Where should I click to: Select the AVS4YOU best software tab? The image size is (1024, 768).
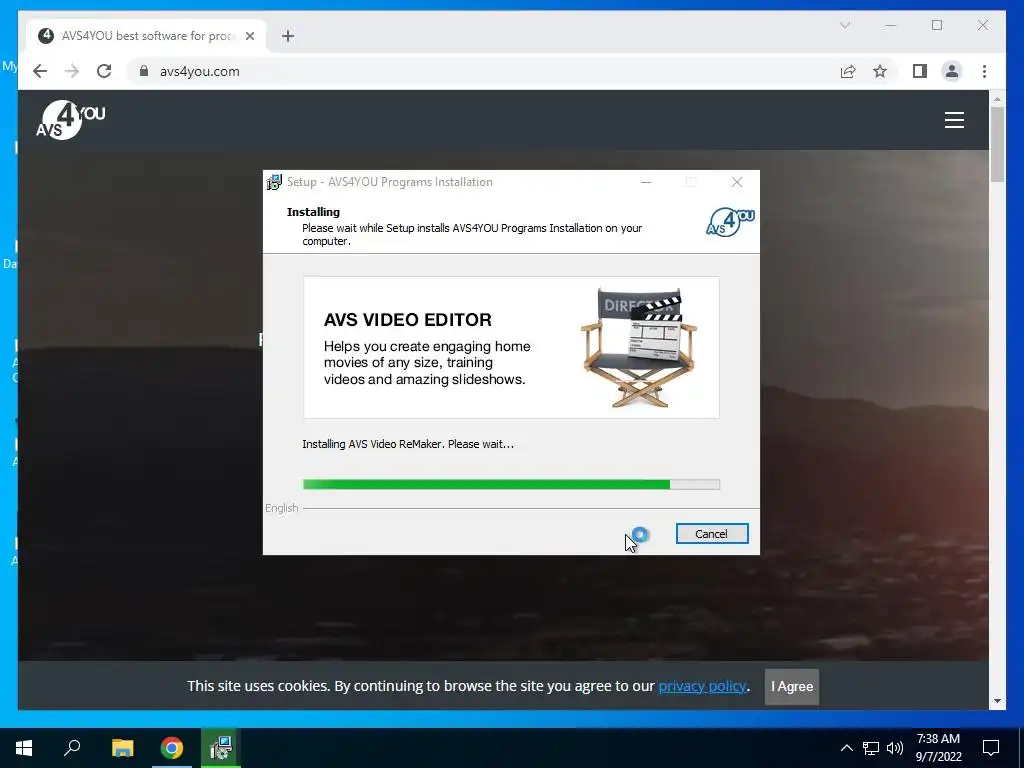pos(146,36)
